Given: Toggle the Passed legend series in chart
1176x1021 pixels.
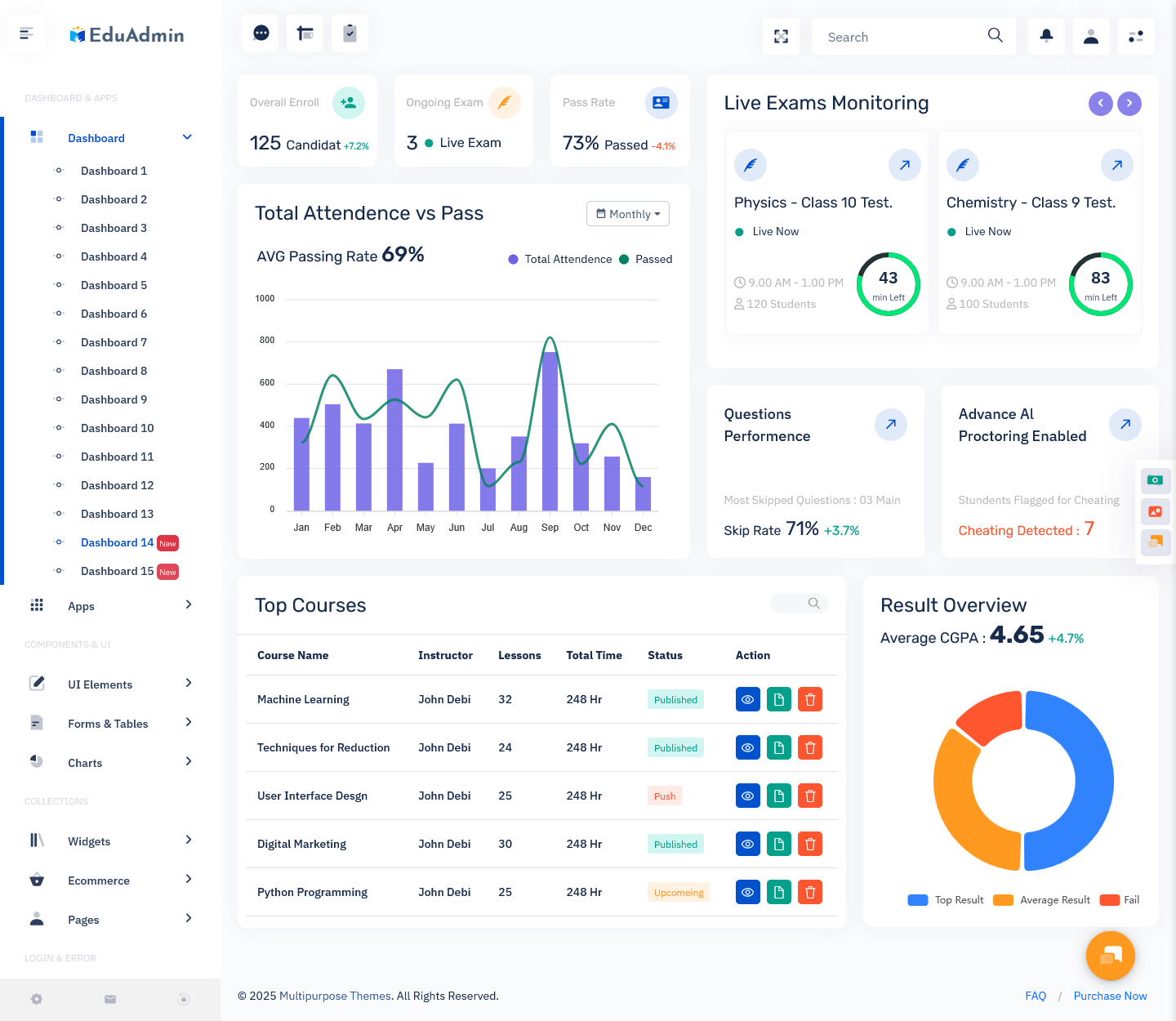Looking at the screenshot, I should [x=646, y=260].
